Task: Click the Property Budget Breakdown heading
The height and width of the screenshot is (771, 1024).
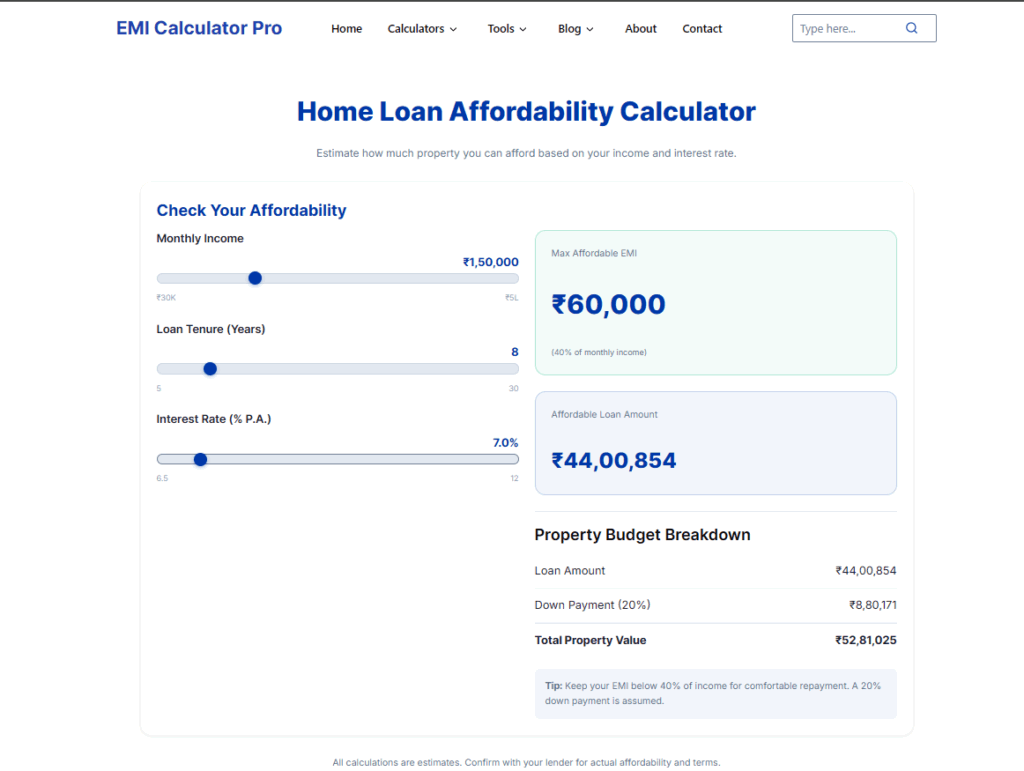Action: click(x=642, y=534)
